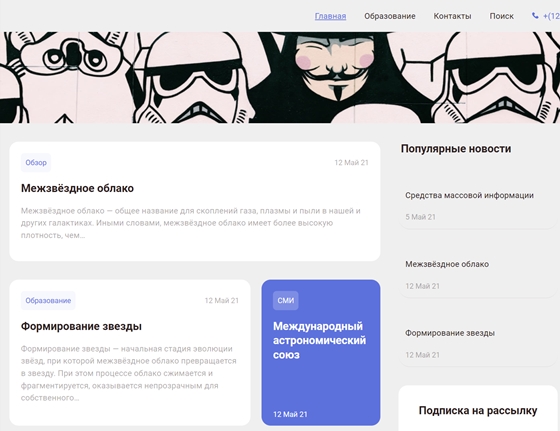The height and width of the screenshot is (431, 560).
Task: Click the Межзвёздное облако excerpt paragraph
Action: [191, 223]
